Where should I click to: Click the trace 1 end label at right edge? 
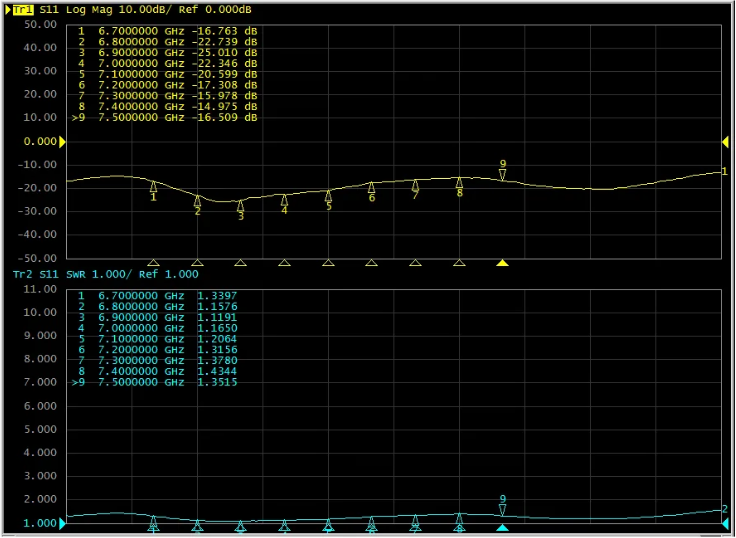point(725,171)
